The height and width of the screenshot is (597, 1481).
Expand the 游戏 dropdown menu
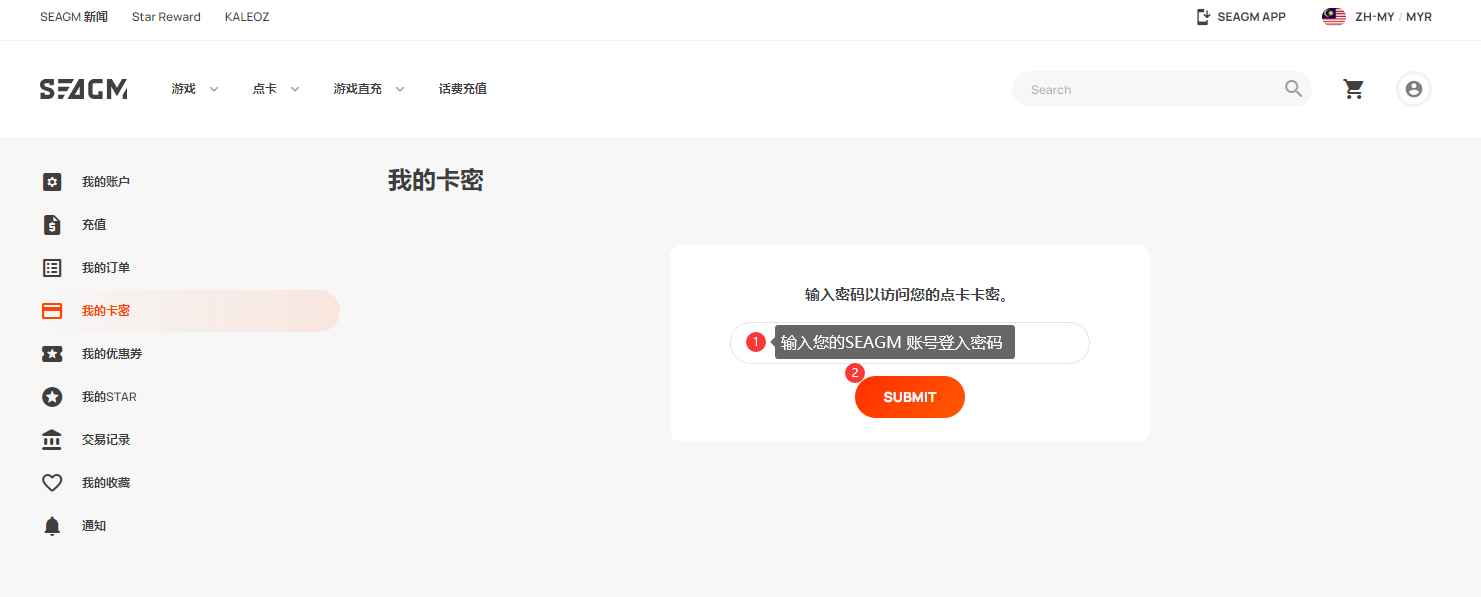pos(195,89)
